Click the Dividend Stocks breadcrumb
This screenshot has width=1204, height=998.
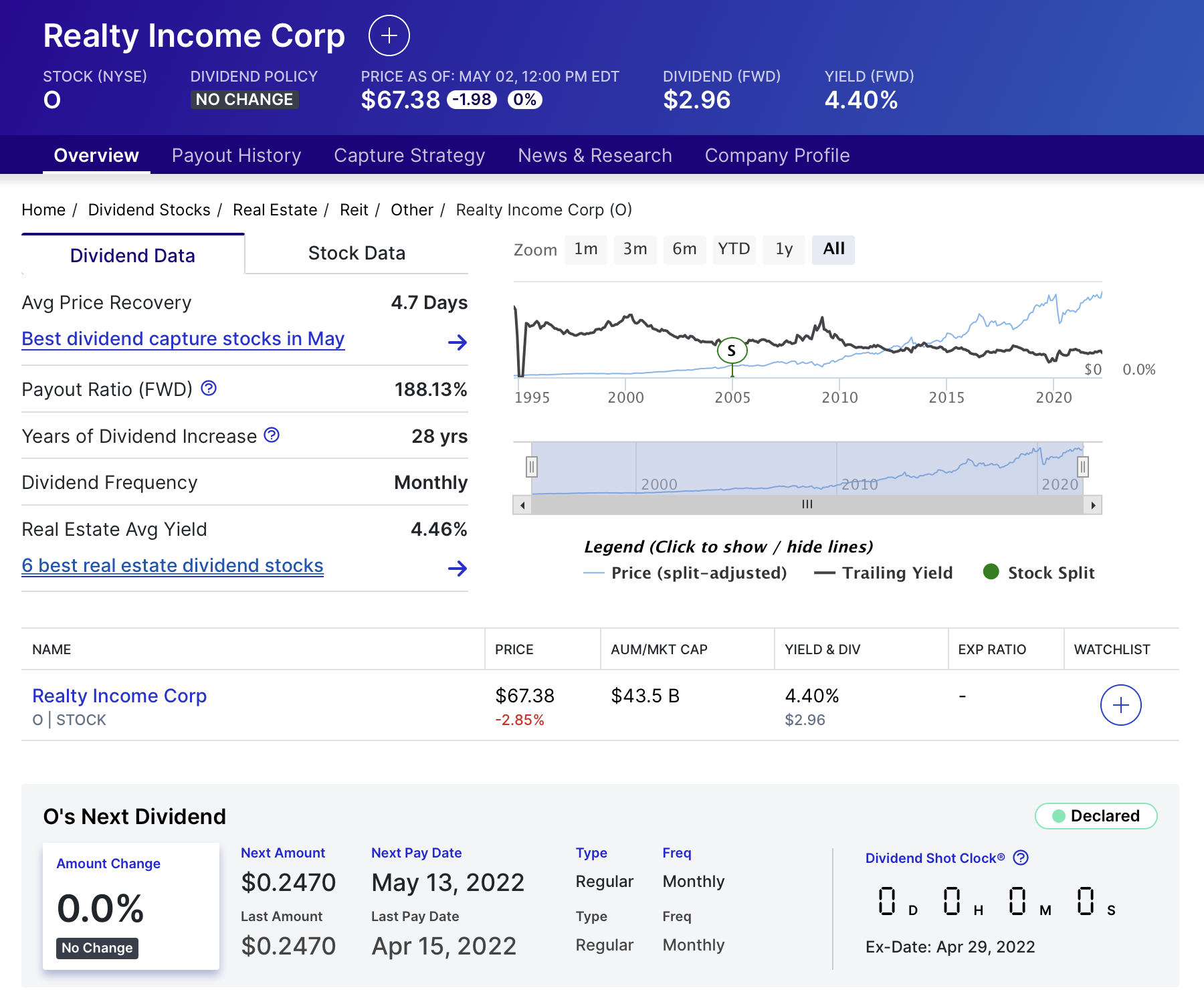(149, 209)
